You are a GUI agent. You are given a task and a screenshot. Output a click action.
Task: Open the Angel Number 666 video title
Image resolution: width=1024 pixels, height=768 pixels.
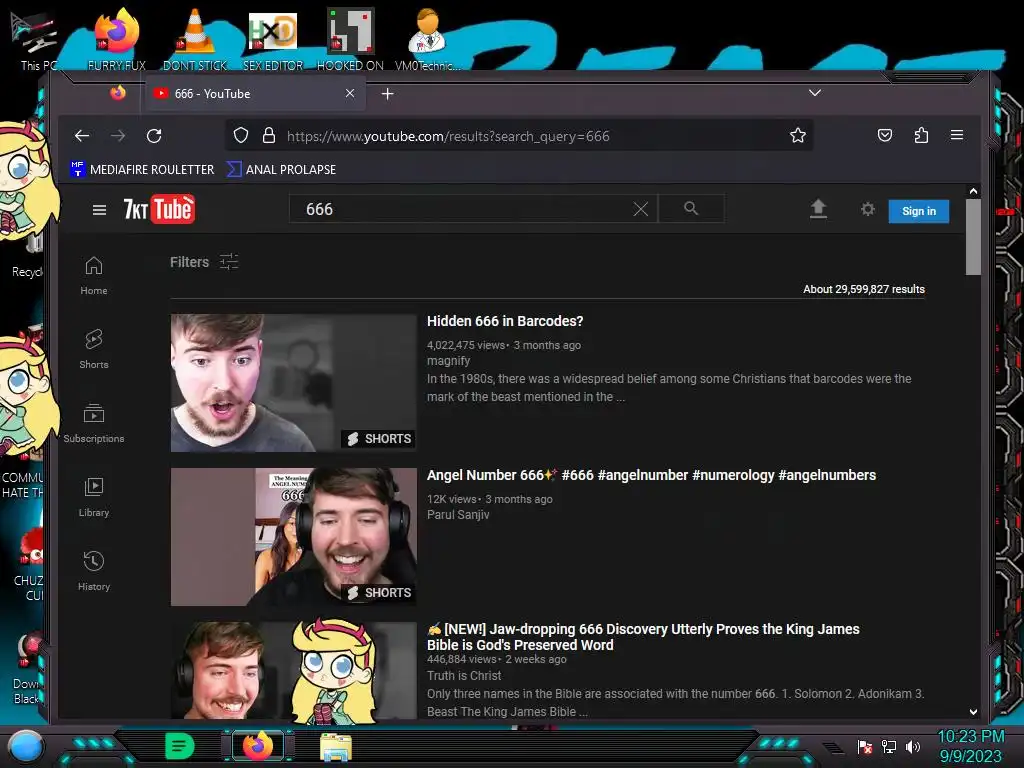point(651,475)
